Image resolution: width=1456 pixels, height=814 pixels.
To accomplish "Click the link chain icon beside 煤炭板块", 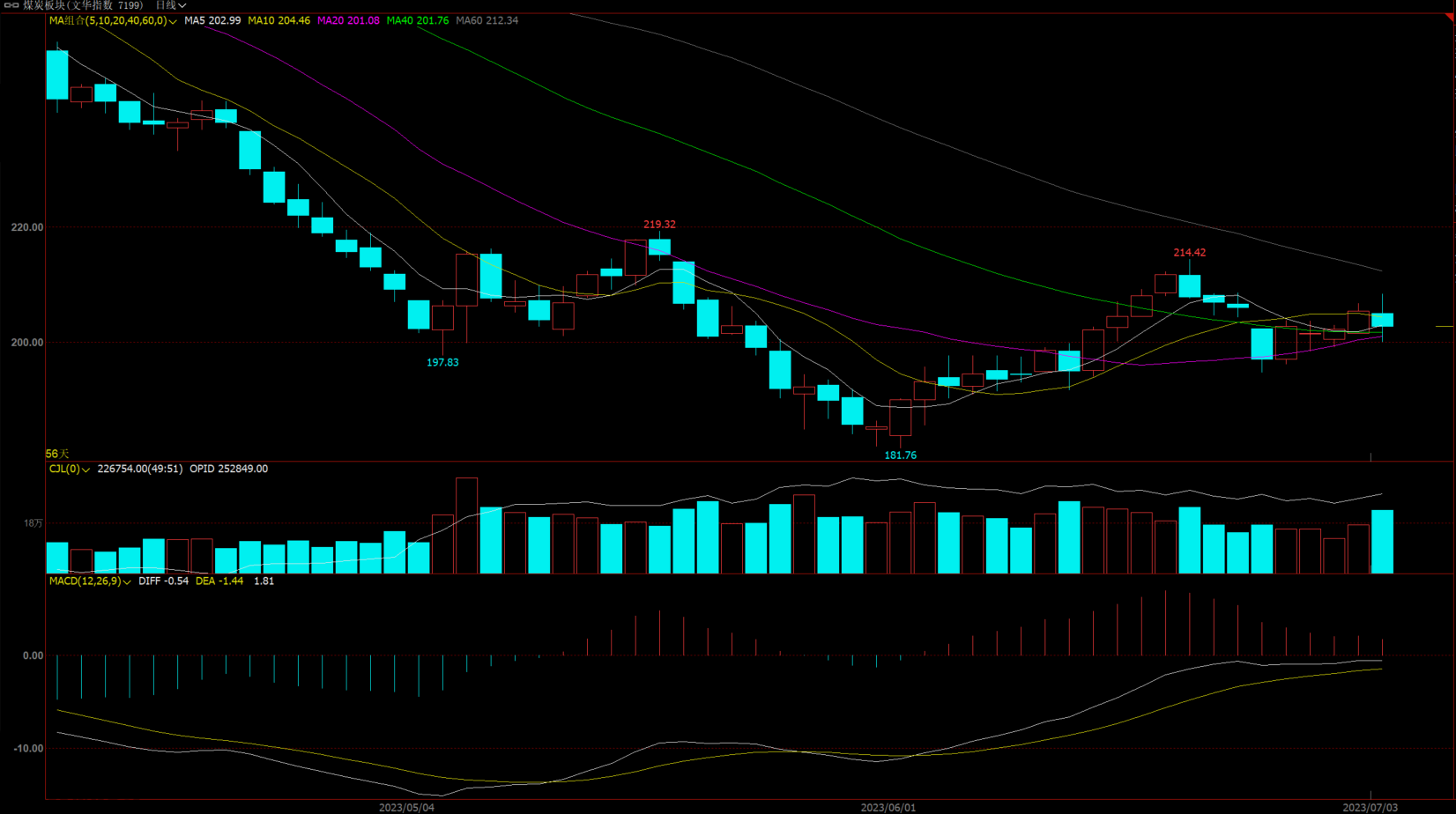I will pyautogui.click(x=11, y=5).
